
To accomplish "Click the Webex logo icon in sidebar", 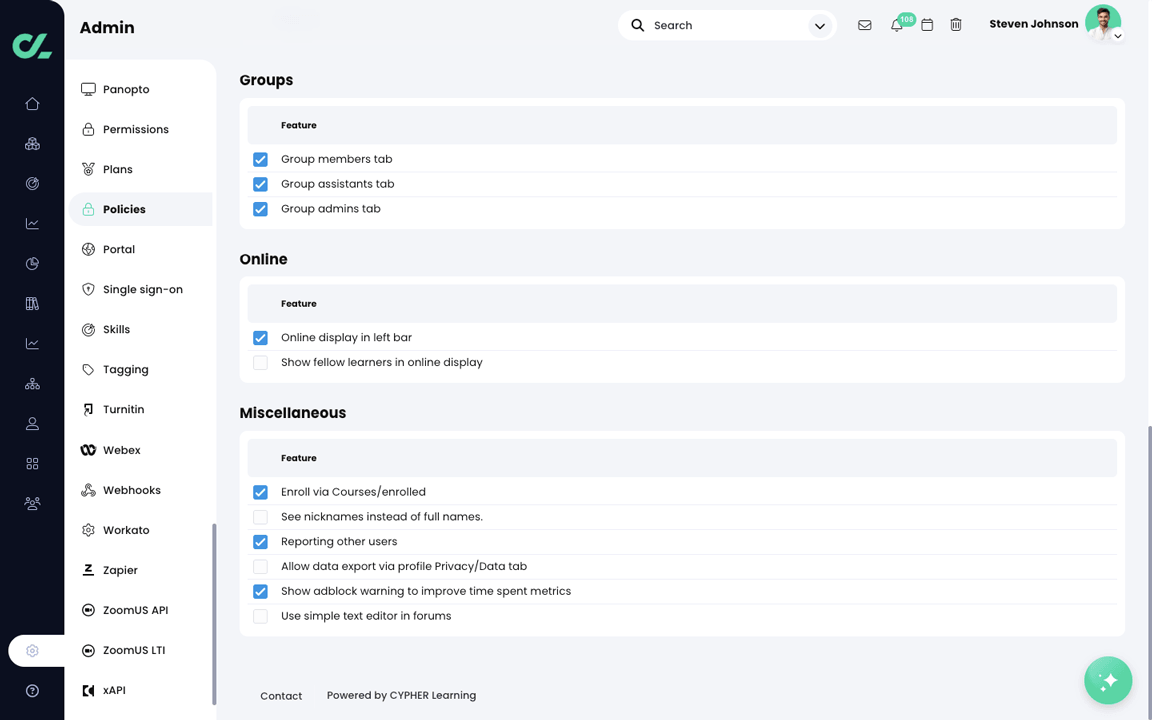I will 88,450.
